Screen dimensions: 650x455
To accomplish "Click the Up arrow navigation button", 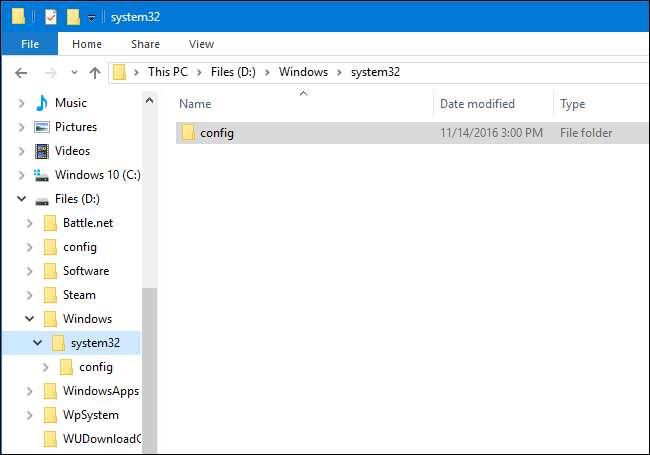I will [95, 72].
